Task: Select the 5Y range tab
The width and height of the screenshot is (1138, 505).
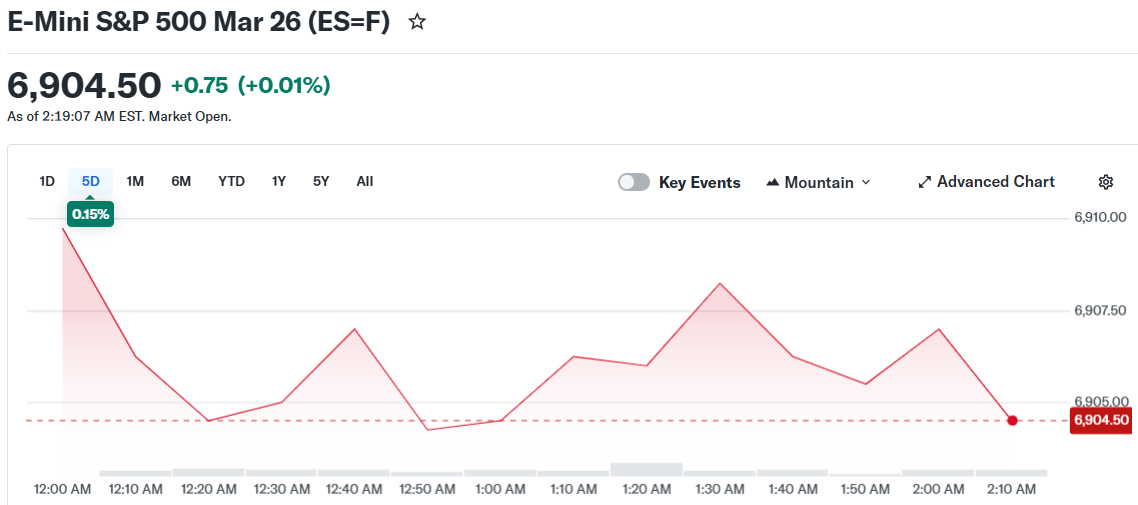Action: click(322, 181)
